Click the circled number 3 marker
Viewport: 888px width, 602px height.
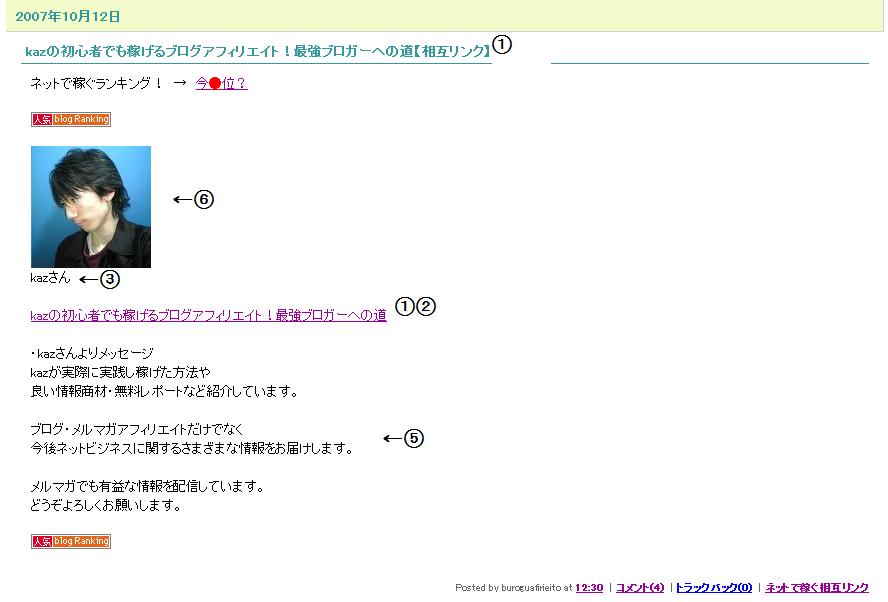(x=110, y=279)
